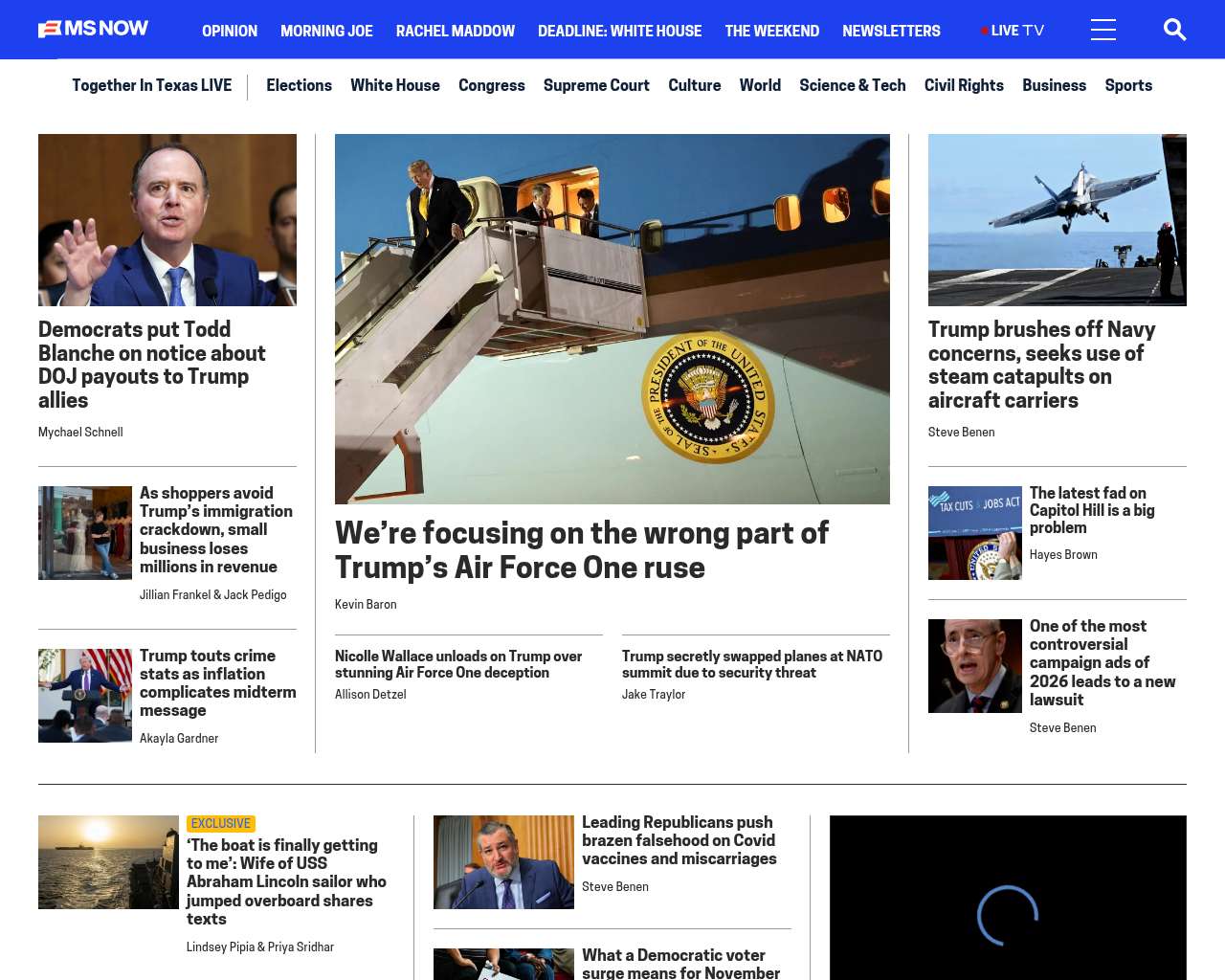Image resolution: width=1225 pixels, height=980 pixels.
Task: Read Trump brushes off Navy concerns story
Action: pos(1041,365)
